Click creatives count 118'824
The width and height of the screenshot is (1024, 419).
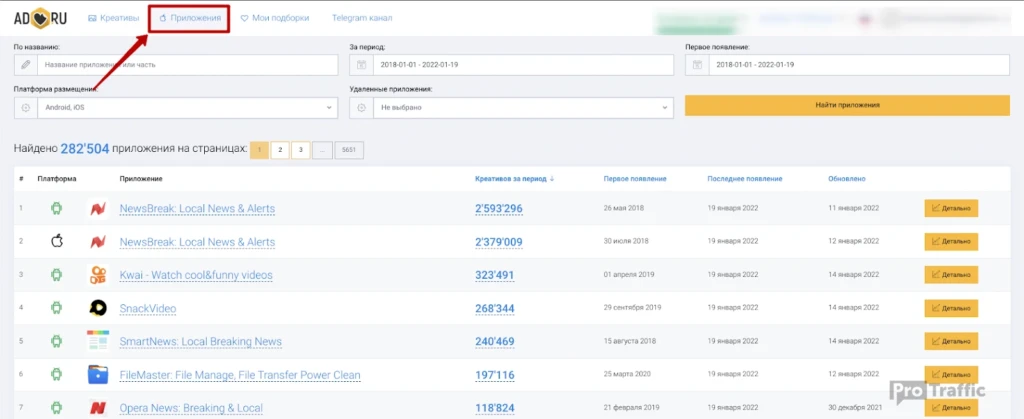(x=494, y=409)
